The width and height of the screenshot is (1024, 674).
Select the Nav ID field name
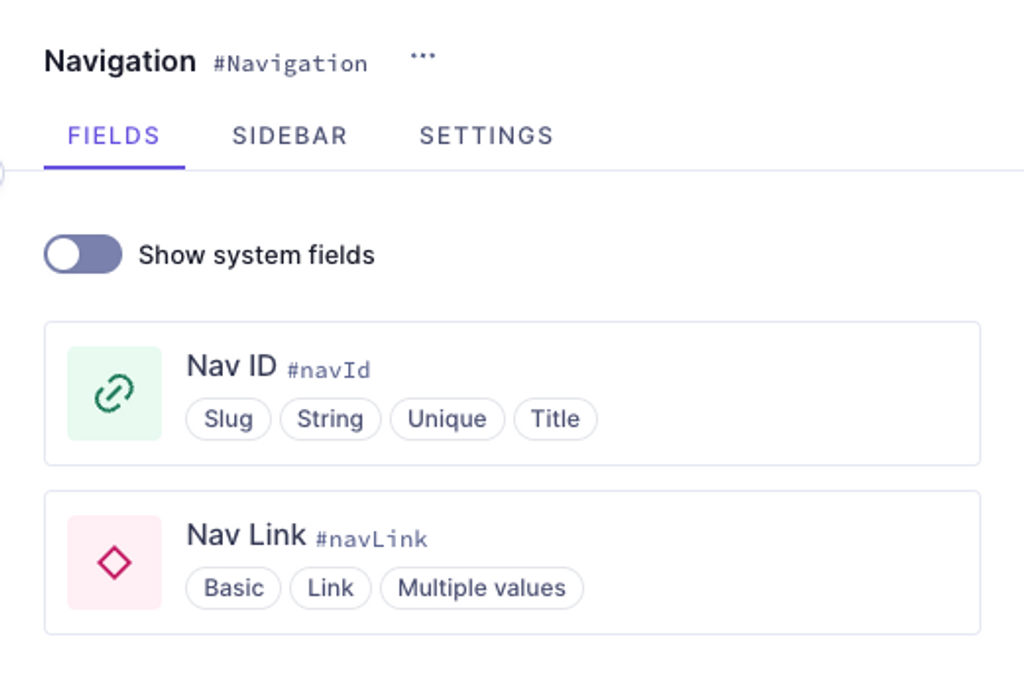[232, 366]
